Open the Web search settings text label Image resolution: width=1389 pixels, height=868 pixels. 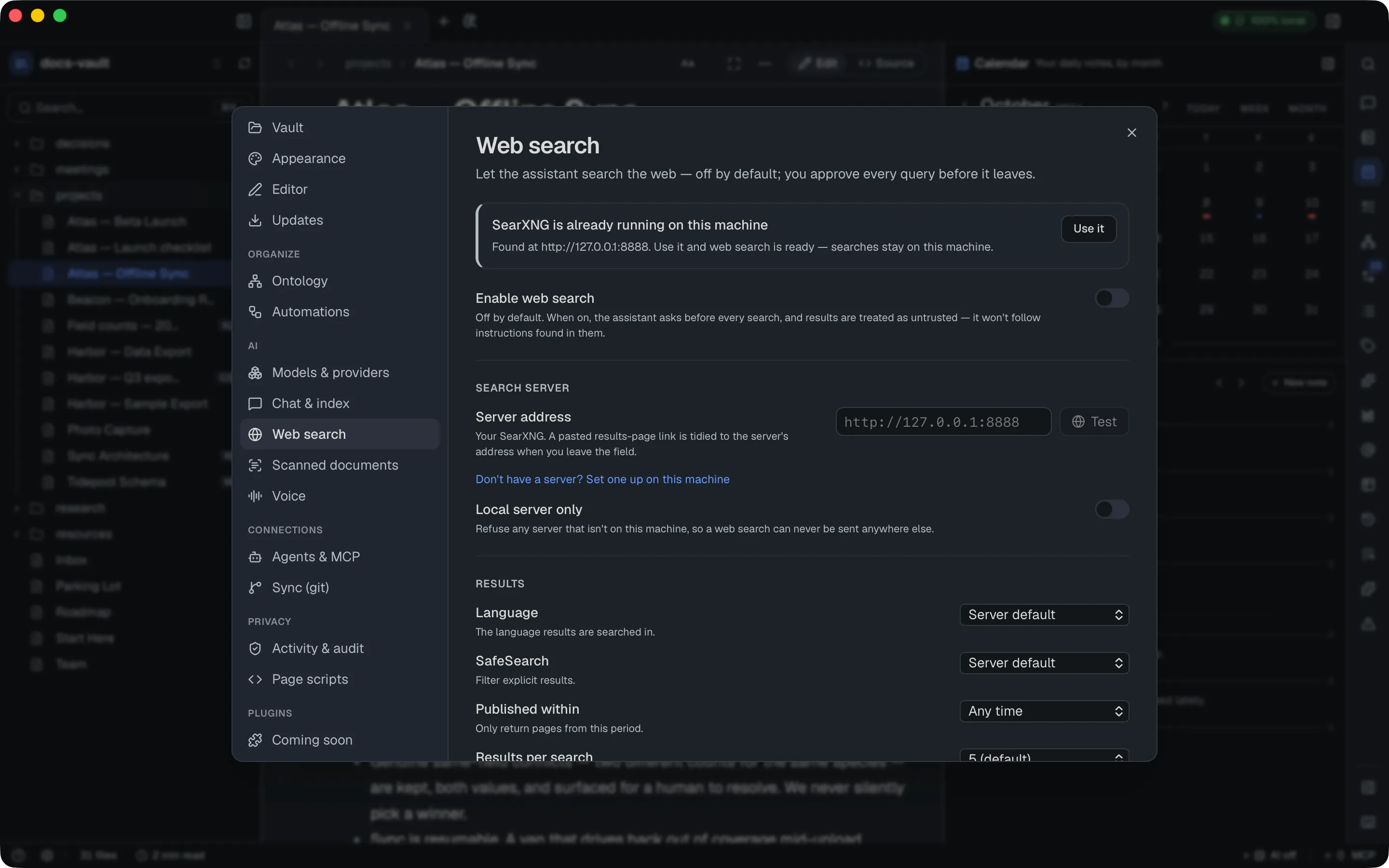tap(309, 434)
